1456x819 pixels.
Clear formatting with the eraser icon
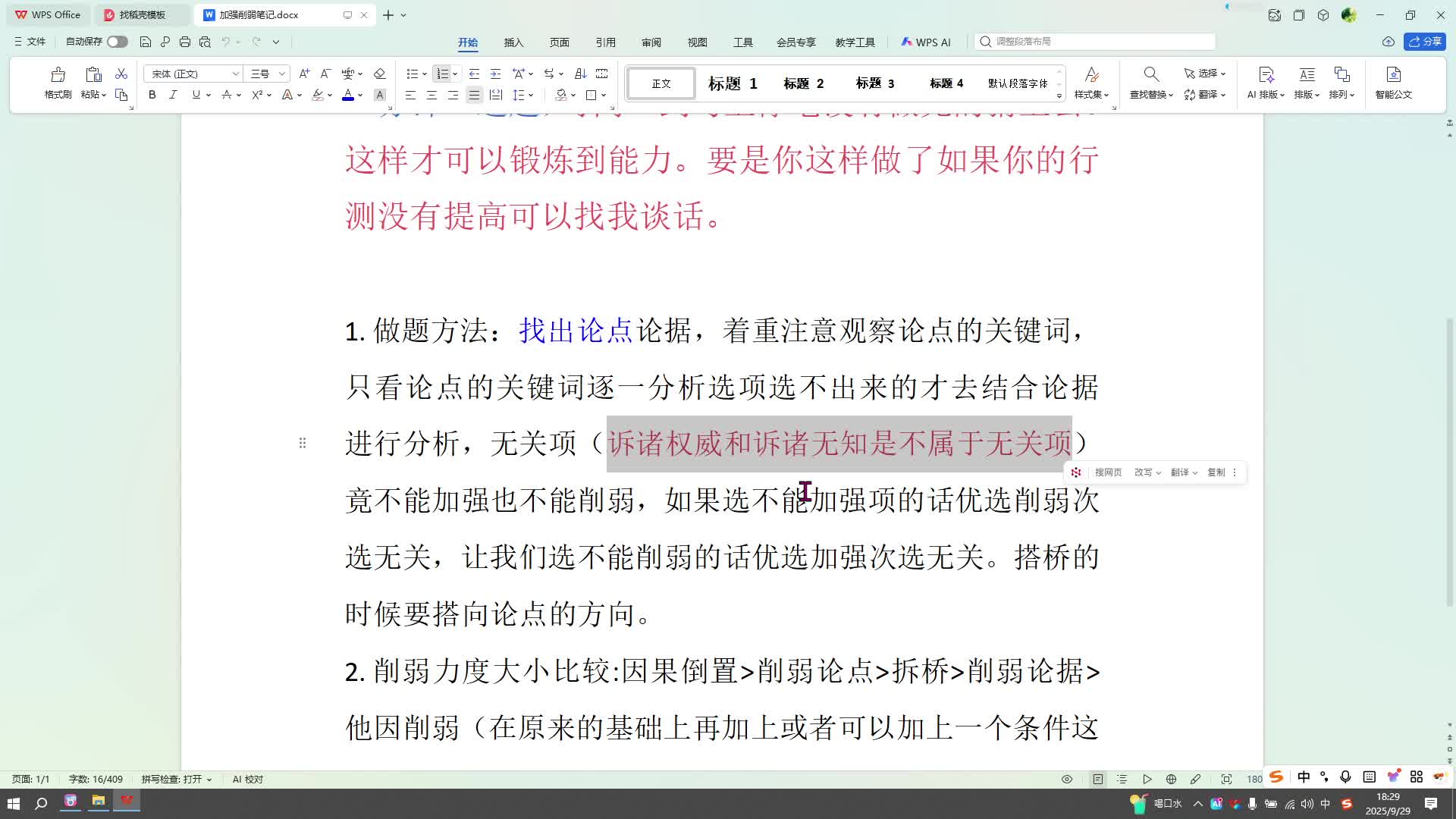(380, 74)
